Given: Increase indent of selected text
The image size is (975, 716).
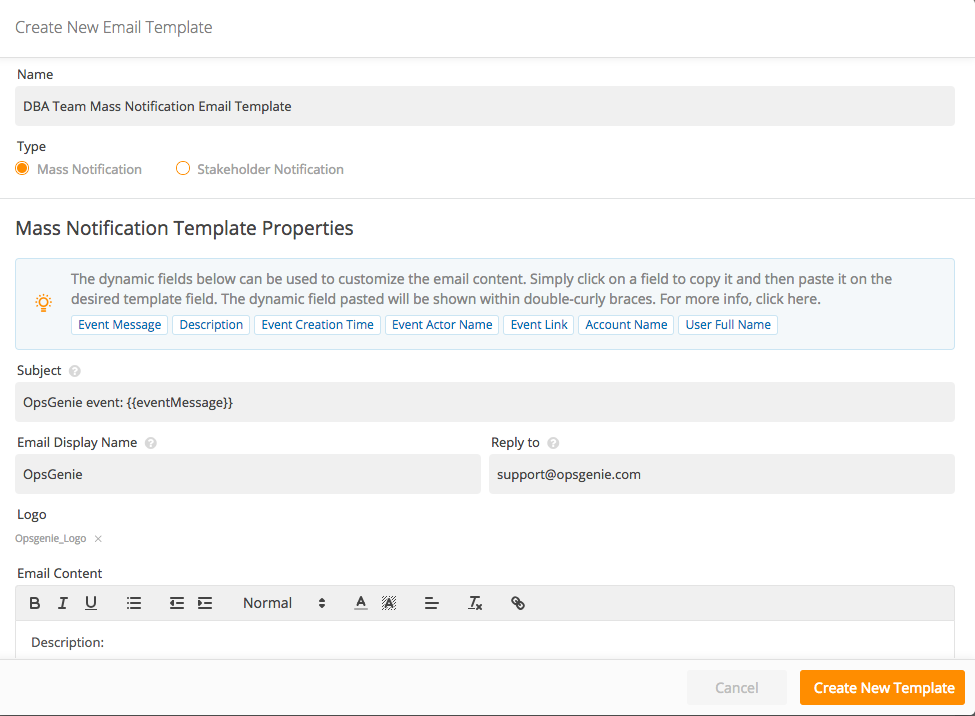Looking at the screenshot, I should [x=205, y=603].
